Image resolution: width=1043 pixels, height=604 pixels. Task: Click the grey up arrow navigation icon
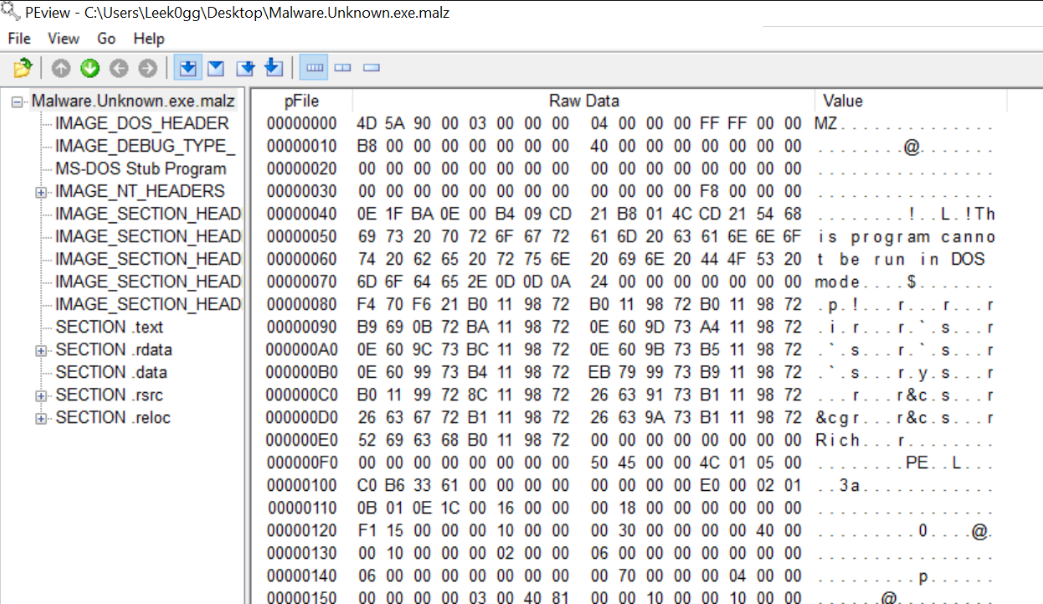pos(61,68)
